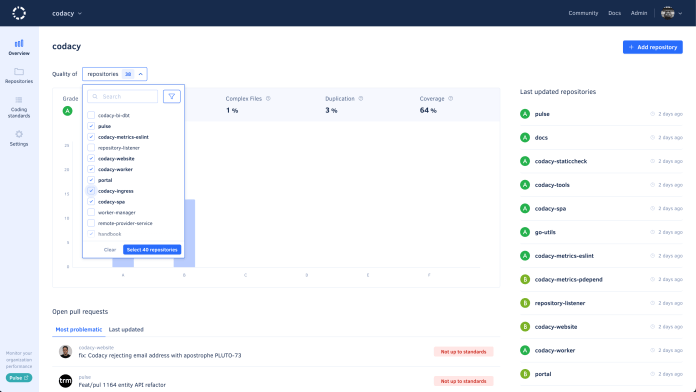Image resolution: width=696 pixels, height=392 pixels.
Task: Click the Complex Files help icon
Action: (268, 99)
